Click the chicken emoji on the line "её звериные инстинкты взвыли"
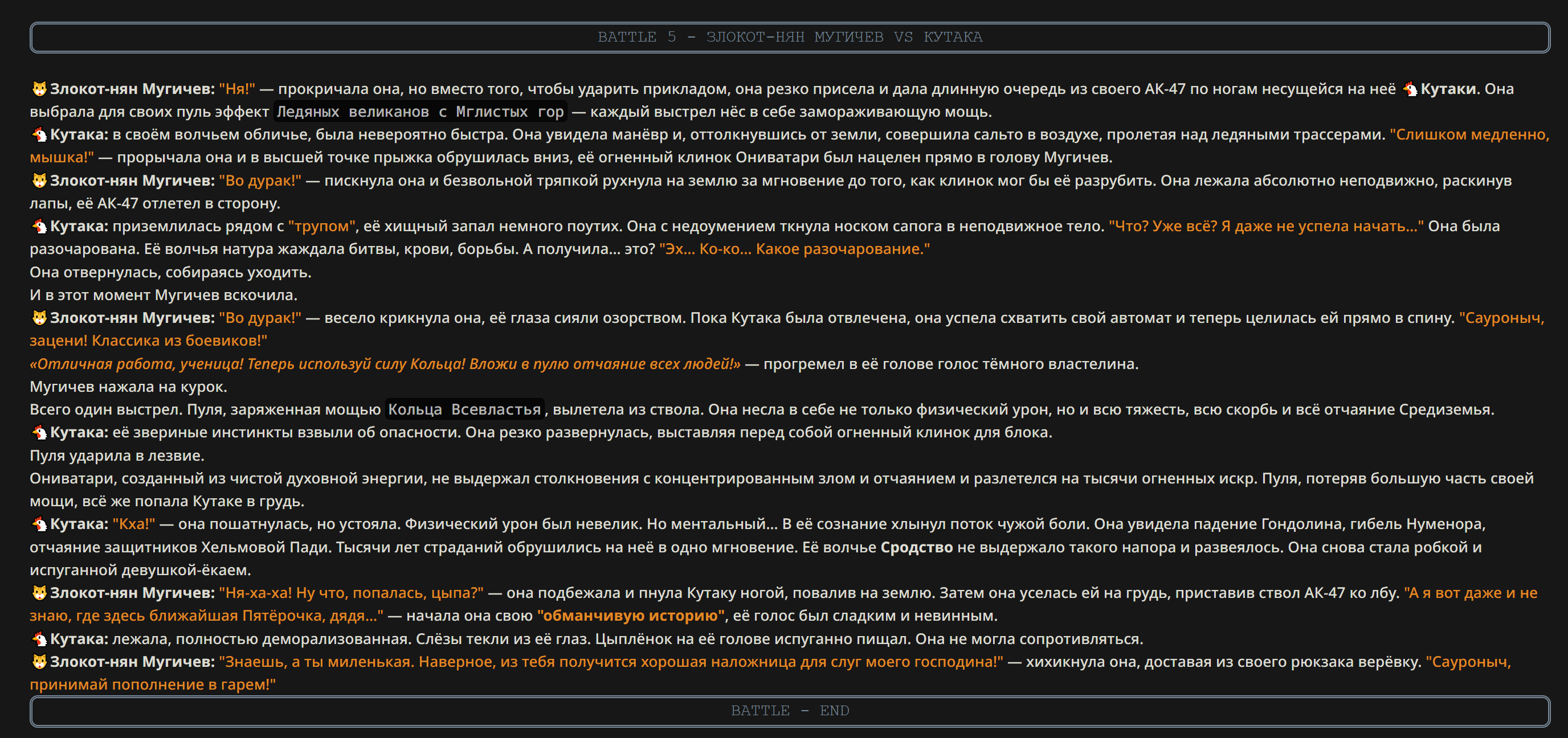This screenshot has height=738, width=1568. click(39, 433)
